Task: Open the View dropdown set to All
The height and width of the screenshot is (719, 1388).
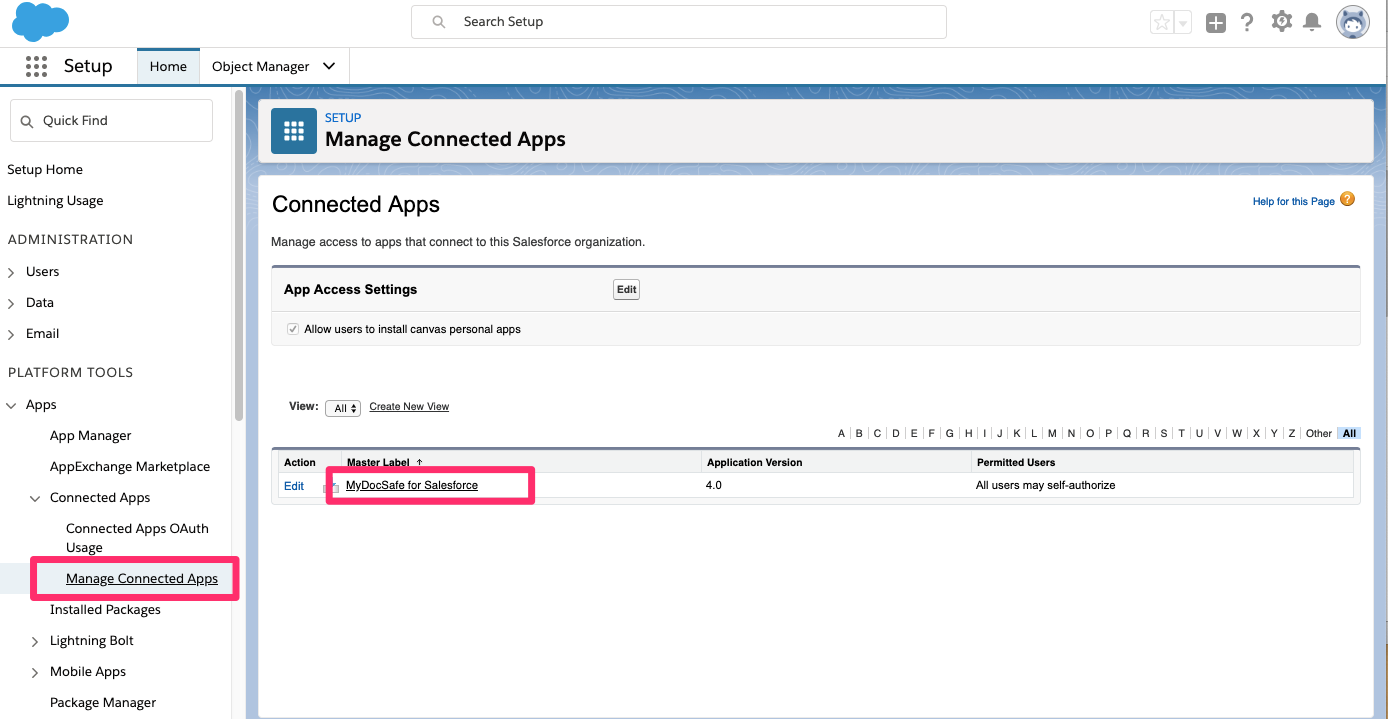Action: click(343, 408)
